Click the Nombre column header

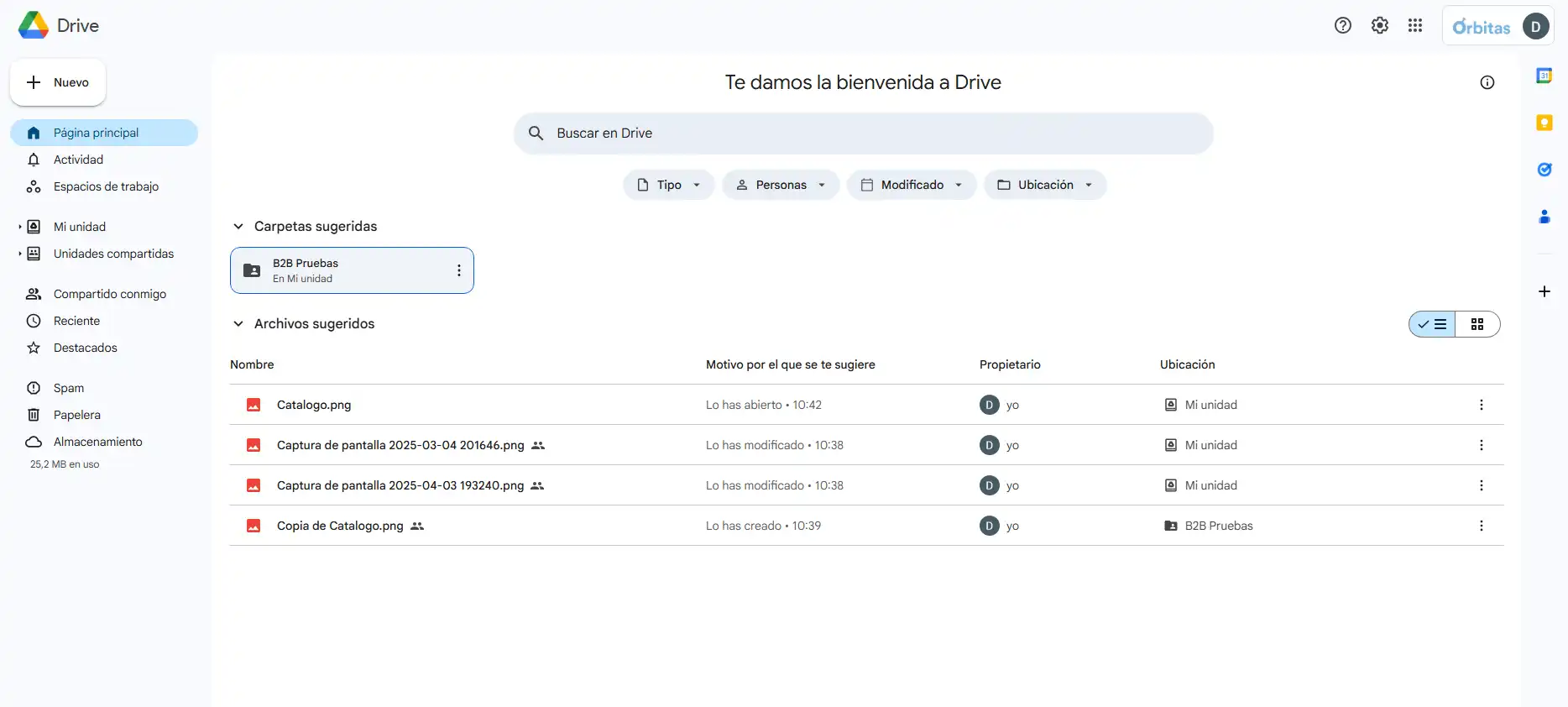click(252, 364)
